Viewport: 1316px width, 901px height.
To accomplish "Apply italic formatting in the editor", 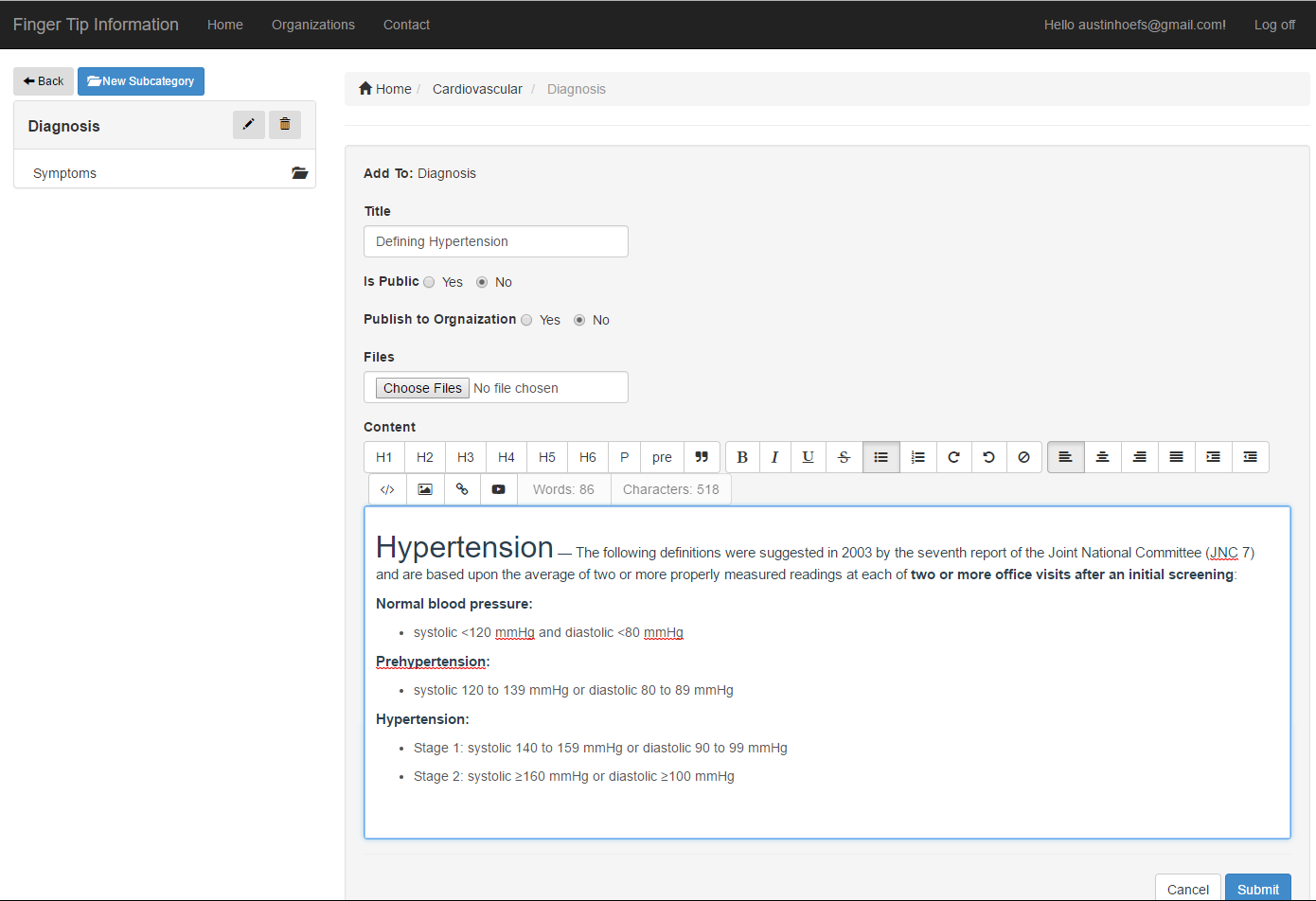I will 774,457.
